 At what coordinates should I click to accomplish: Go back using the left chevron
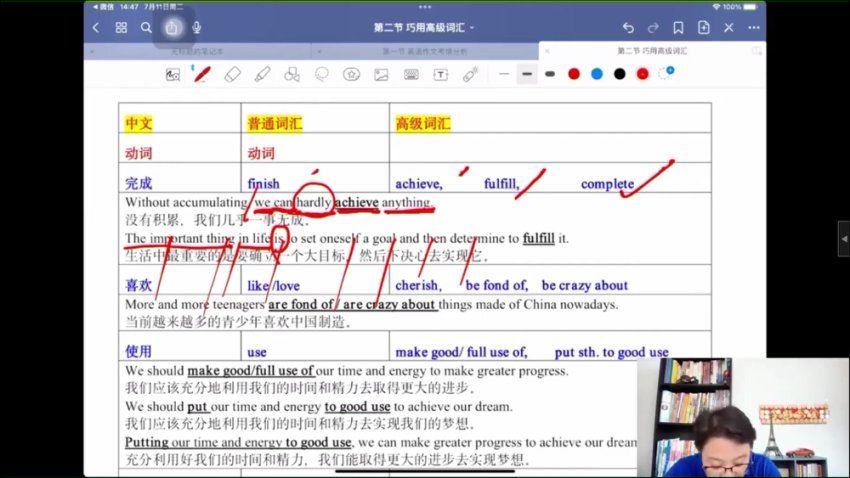[x=96, y=28]
